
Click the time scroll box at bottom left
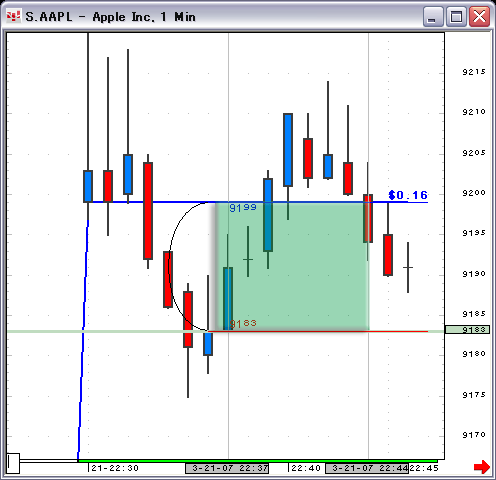click(x=13, y=463)
